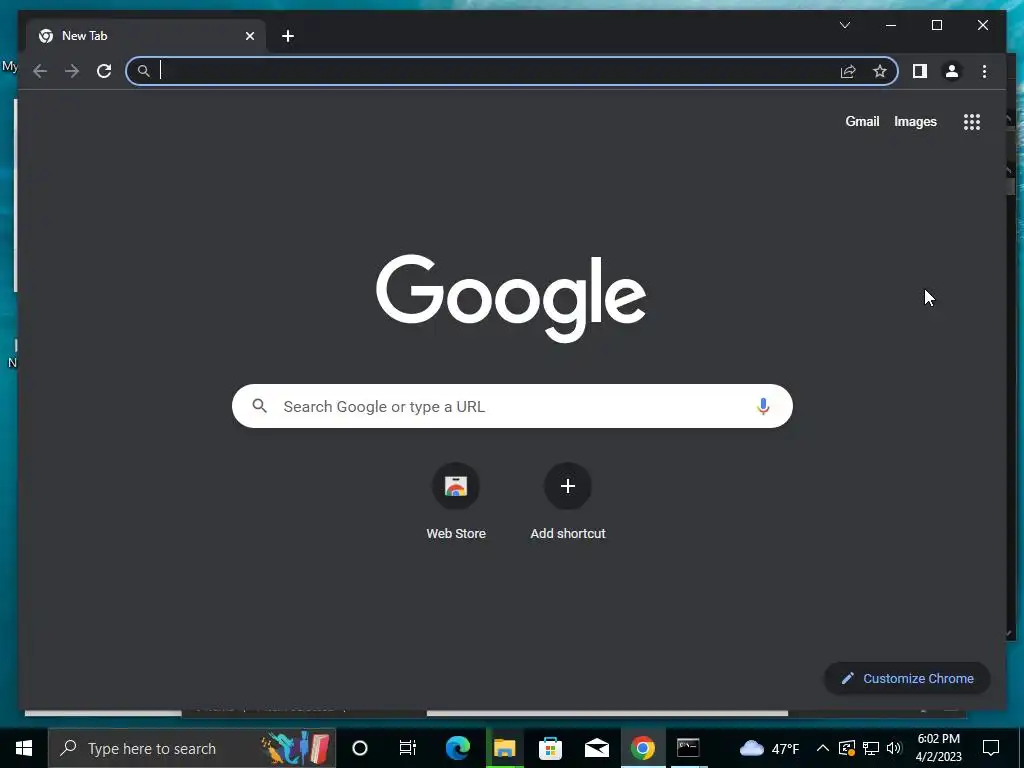Show hidden system tray icons
The width and height of the screenshot is (1024, 768).
[x=823, y=748]
